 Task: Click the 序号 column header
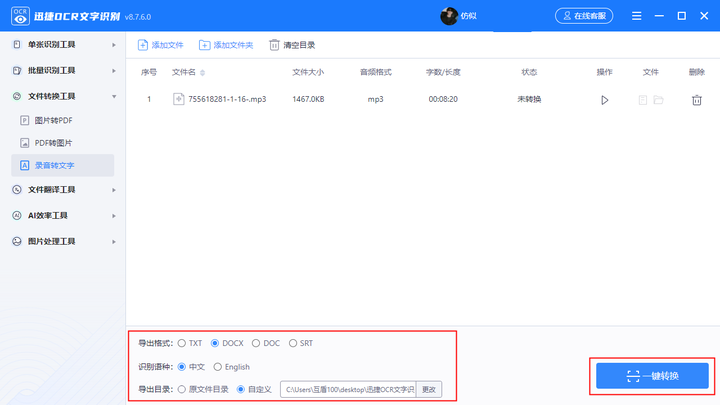click(149, 72)
